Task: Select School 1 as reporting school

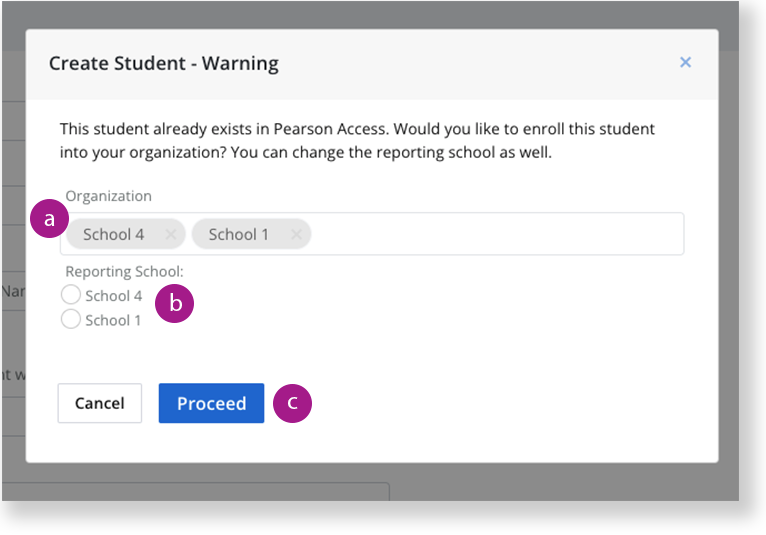Action: click(x=71, y=319)
